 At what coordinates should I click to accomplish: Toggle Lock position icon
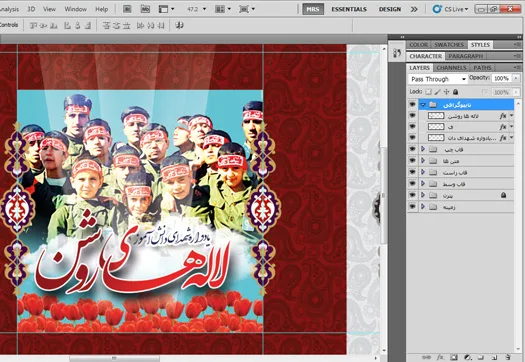pyautogui.click(x=446, y=92)
